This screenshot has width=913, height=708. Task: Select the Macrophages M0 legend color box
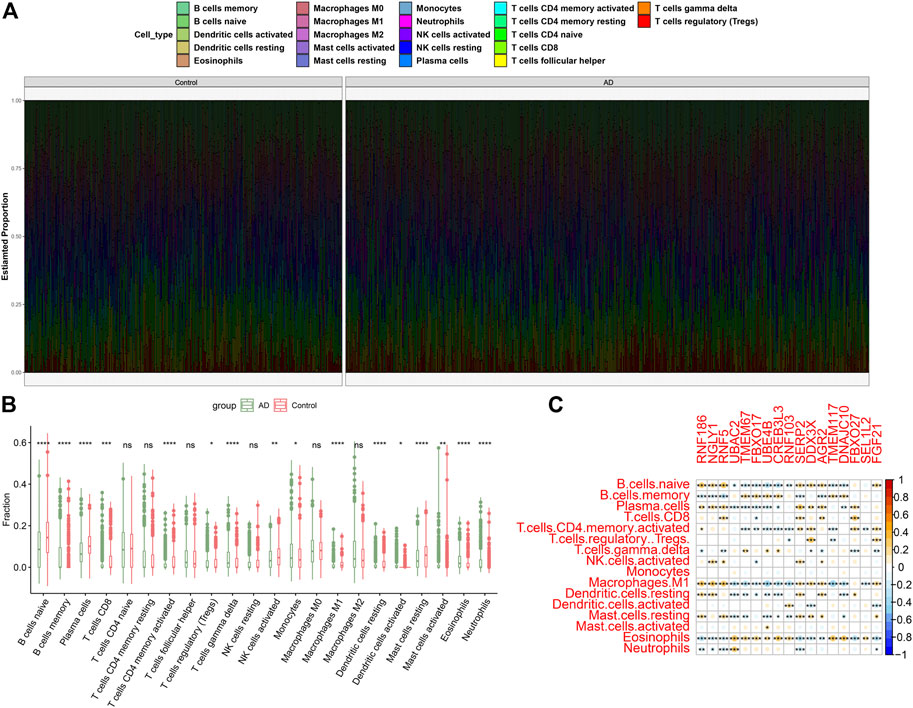coord(303,8)
